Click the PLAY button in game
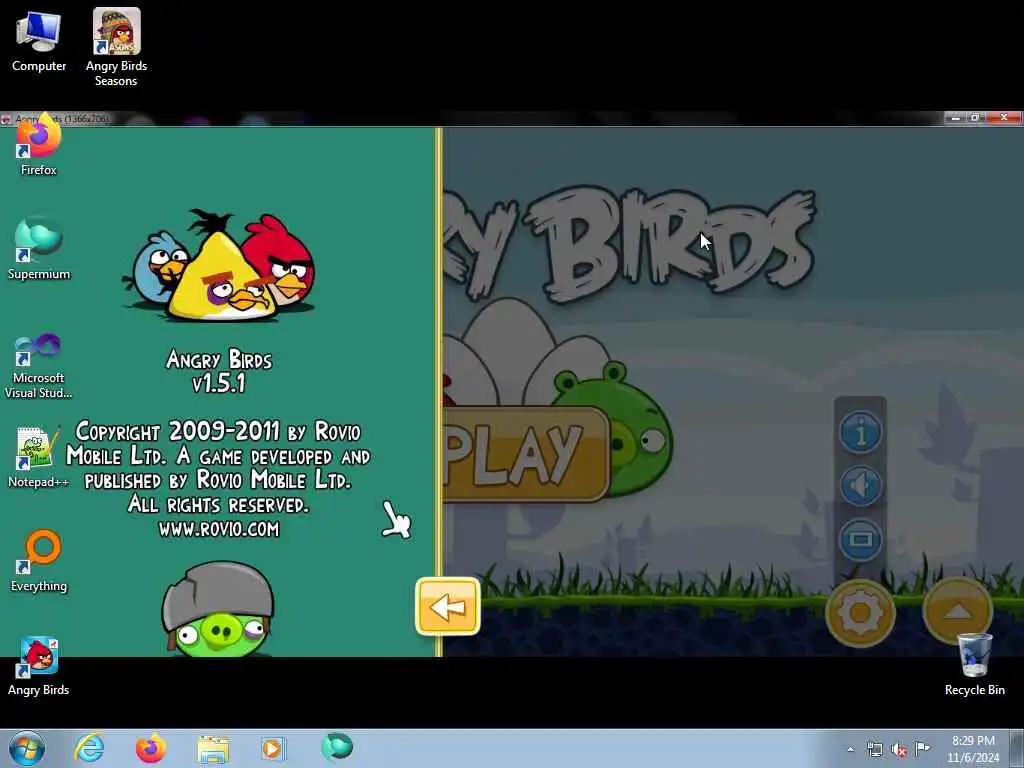The image size is (1024, 768). coord(526,455)
